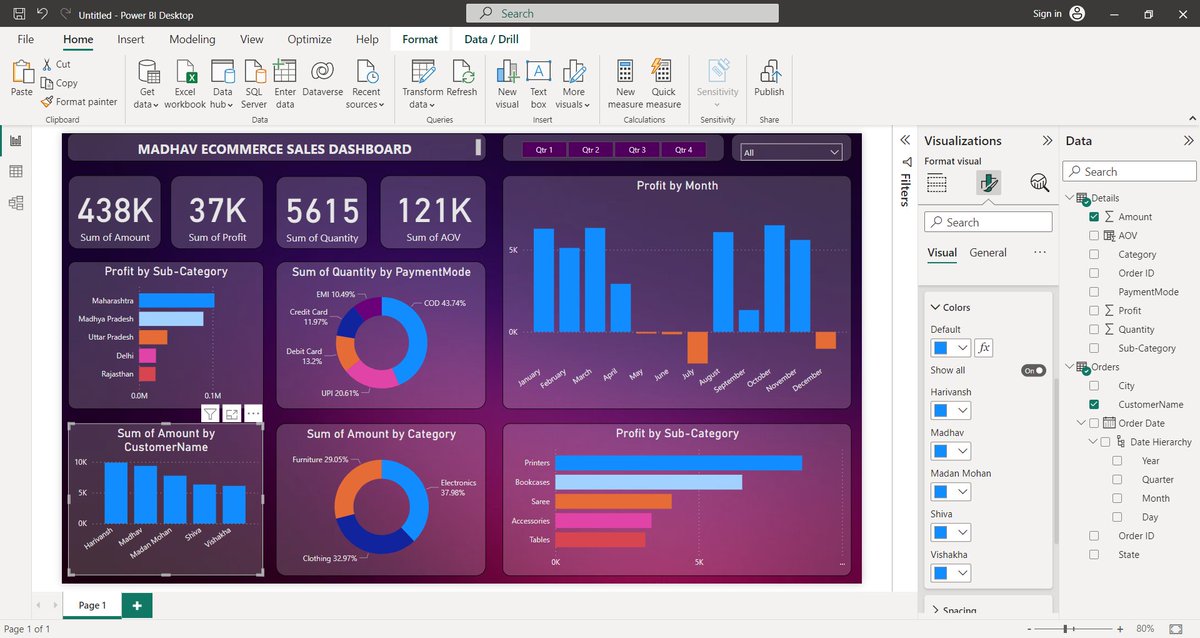The height and width of the screenshot is (638, 1200).
Task: Open Analytics pane magnifier icon
Action: tap(1040, 183)
